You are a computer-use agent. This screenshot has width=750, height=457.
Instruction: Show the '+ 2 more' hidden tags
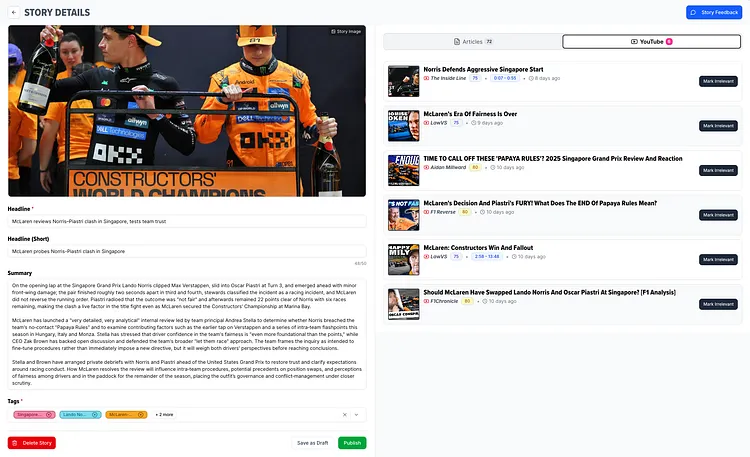coord(164,414)
